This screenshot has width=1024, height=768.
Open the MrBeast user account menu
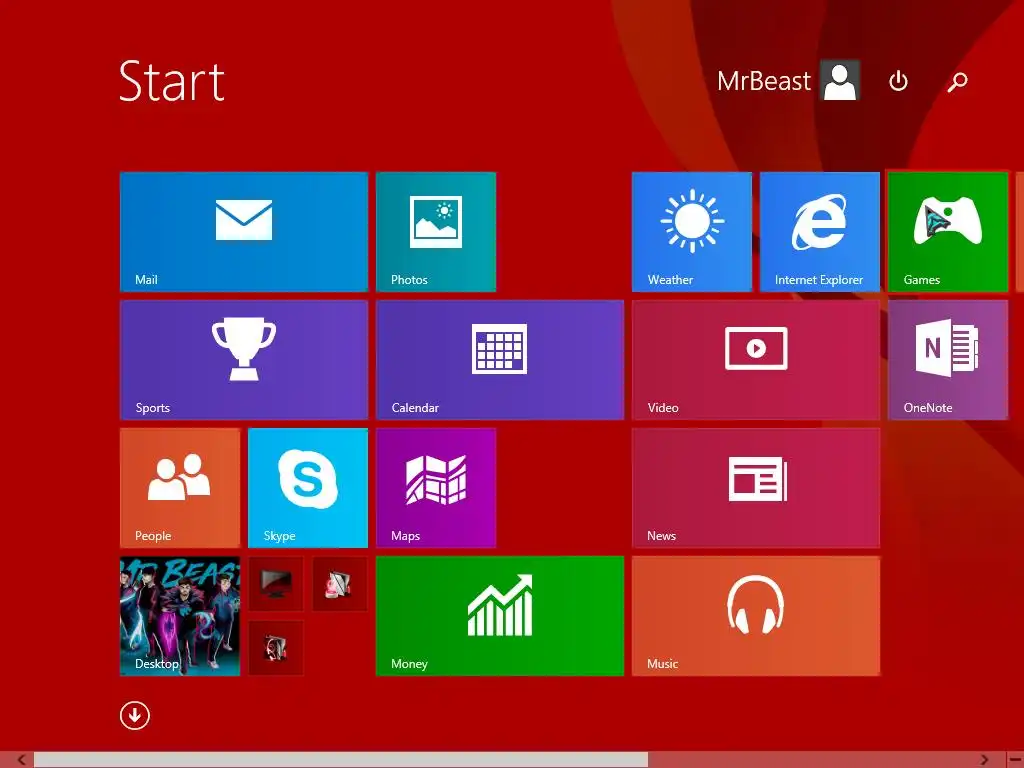click(x=788, y=81)
